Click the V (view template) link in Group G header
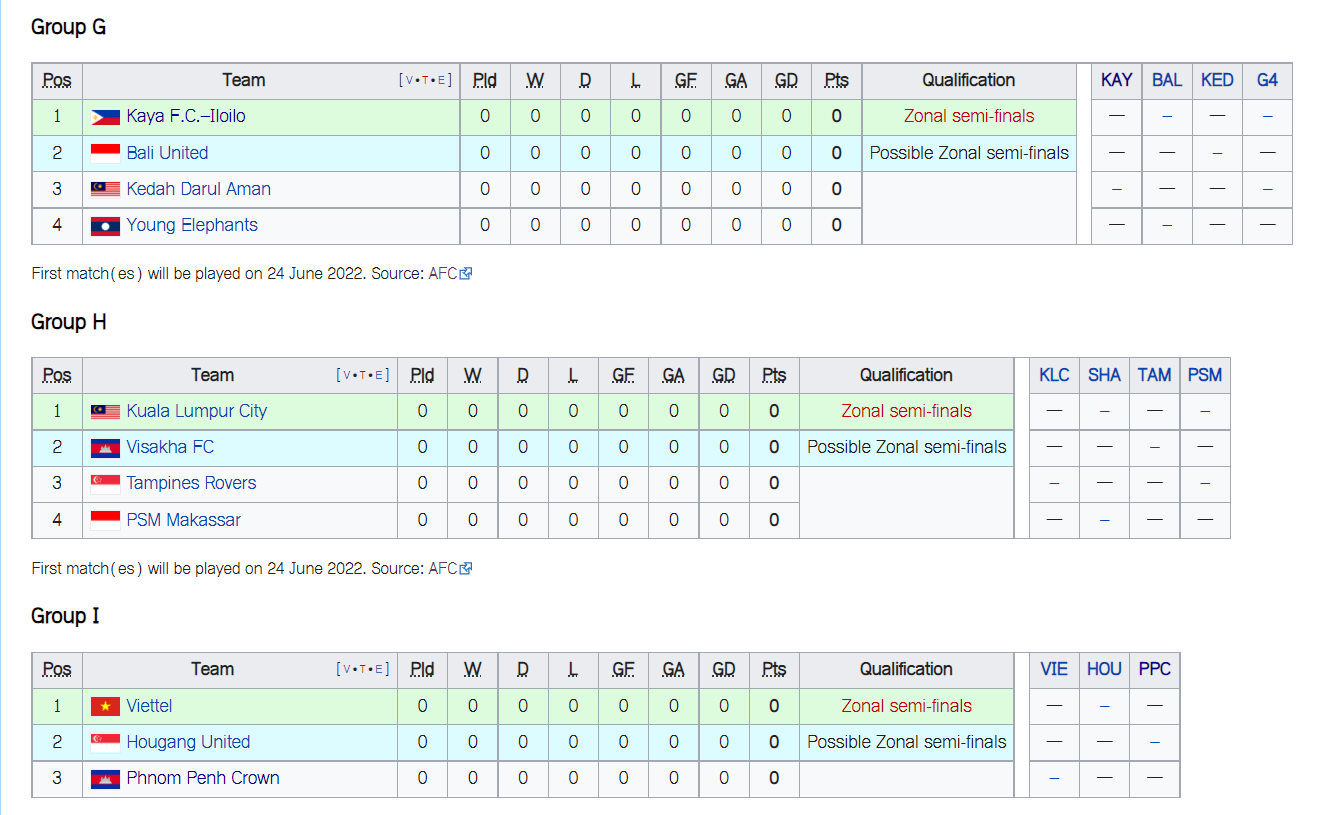 (409, 80)
